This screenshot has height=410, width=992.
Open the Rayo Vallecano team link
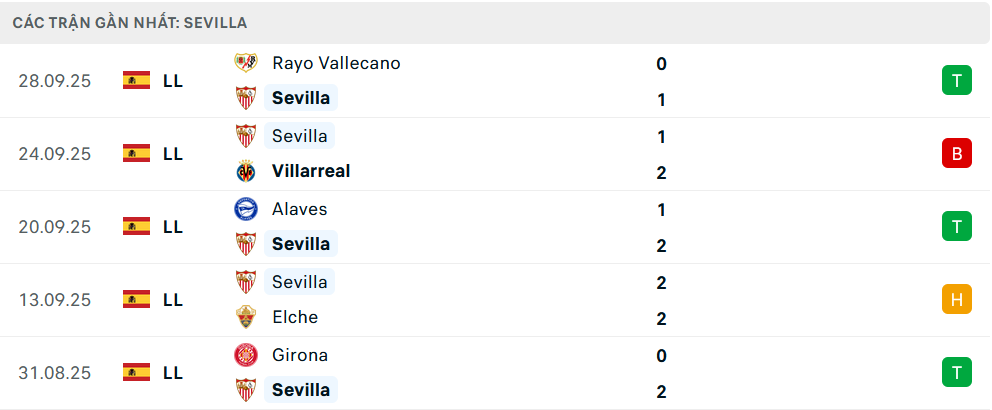click(x=336, y=63)
